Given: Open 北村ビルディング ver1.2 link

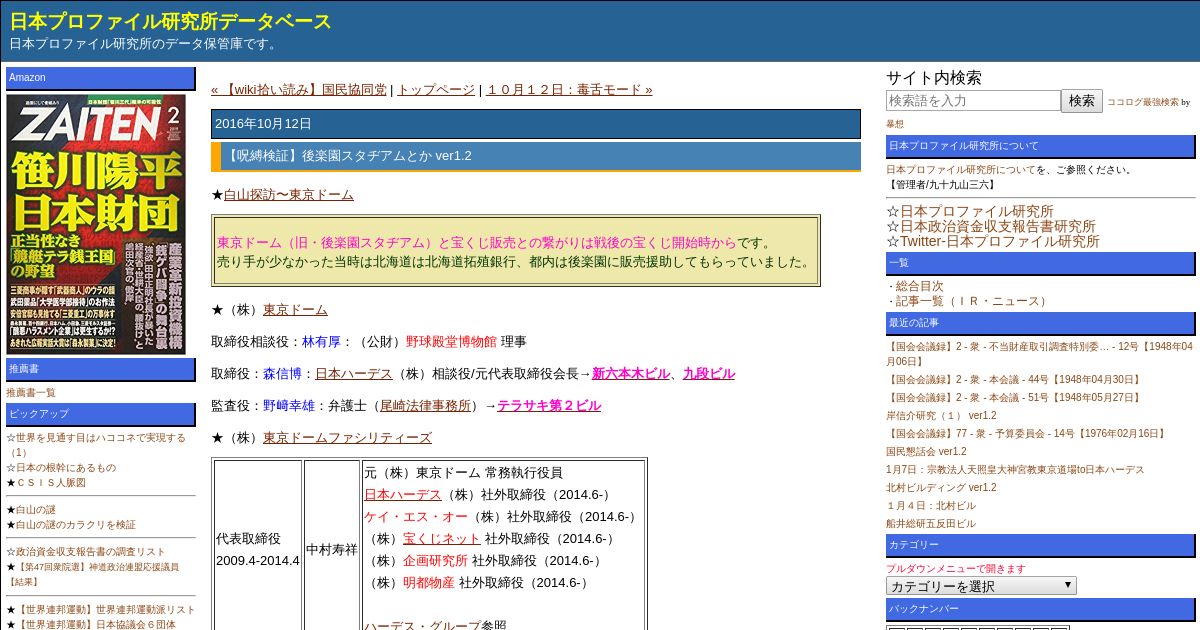Looking at the screenshot, I should tap(941, 487).
